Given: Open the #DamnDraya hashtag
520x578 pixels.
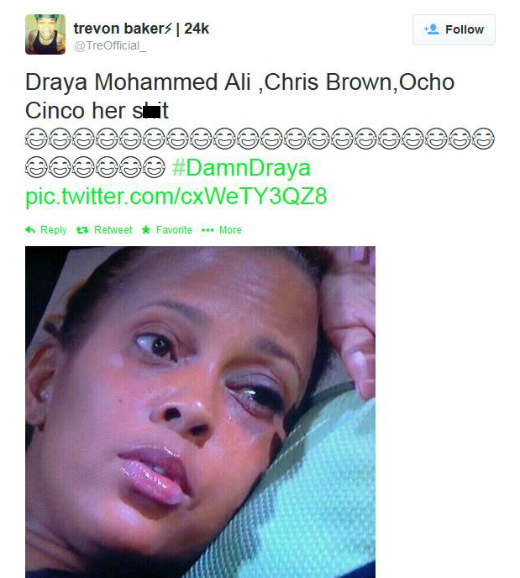Looking at the screenshot, I should coord(241,168).
